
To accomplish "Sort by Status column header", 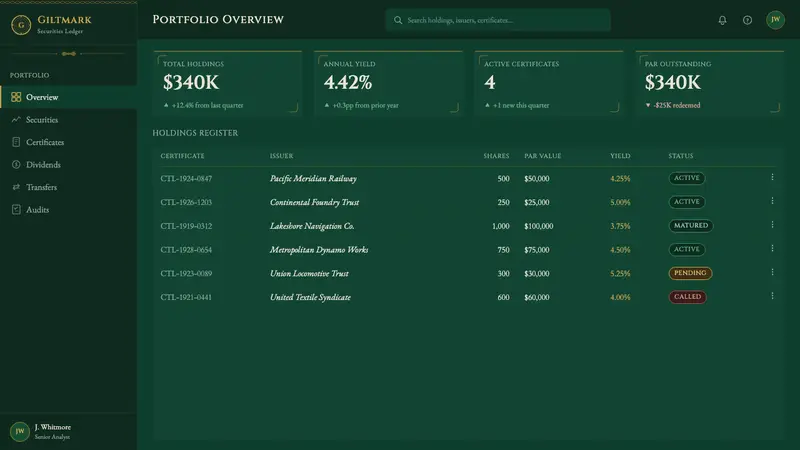I will [681, 156].
